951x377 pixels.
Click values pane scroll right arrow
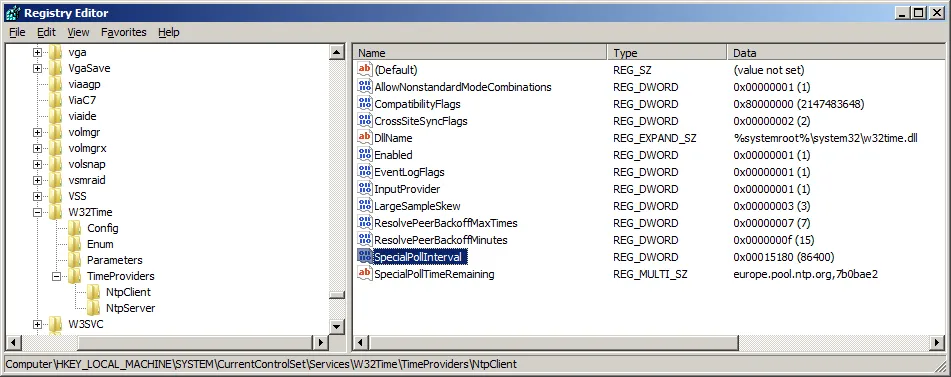click(x=938, y=342)
